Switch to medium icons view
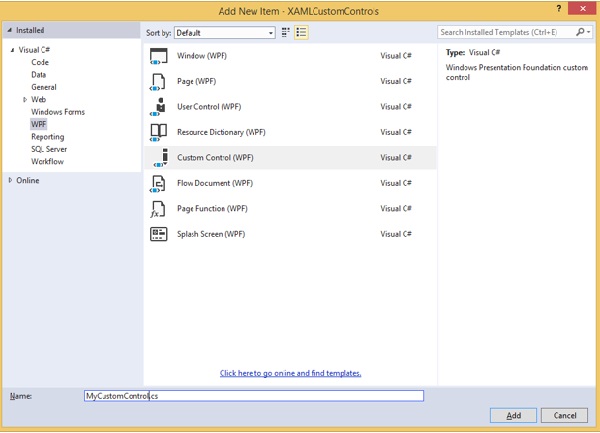The image size is (600, 433). click(x=301, y=33)
